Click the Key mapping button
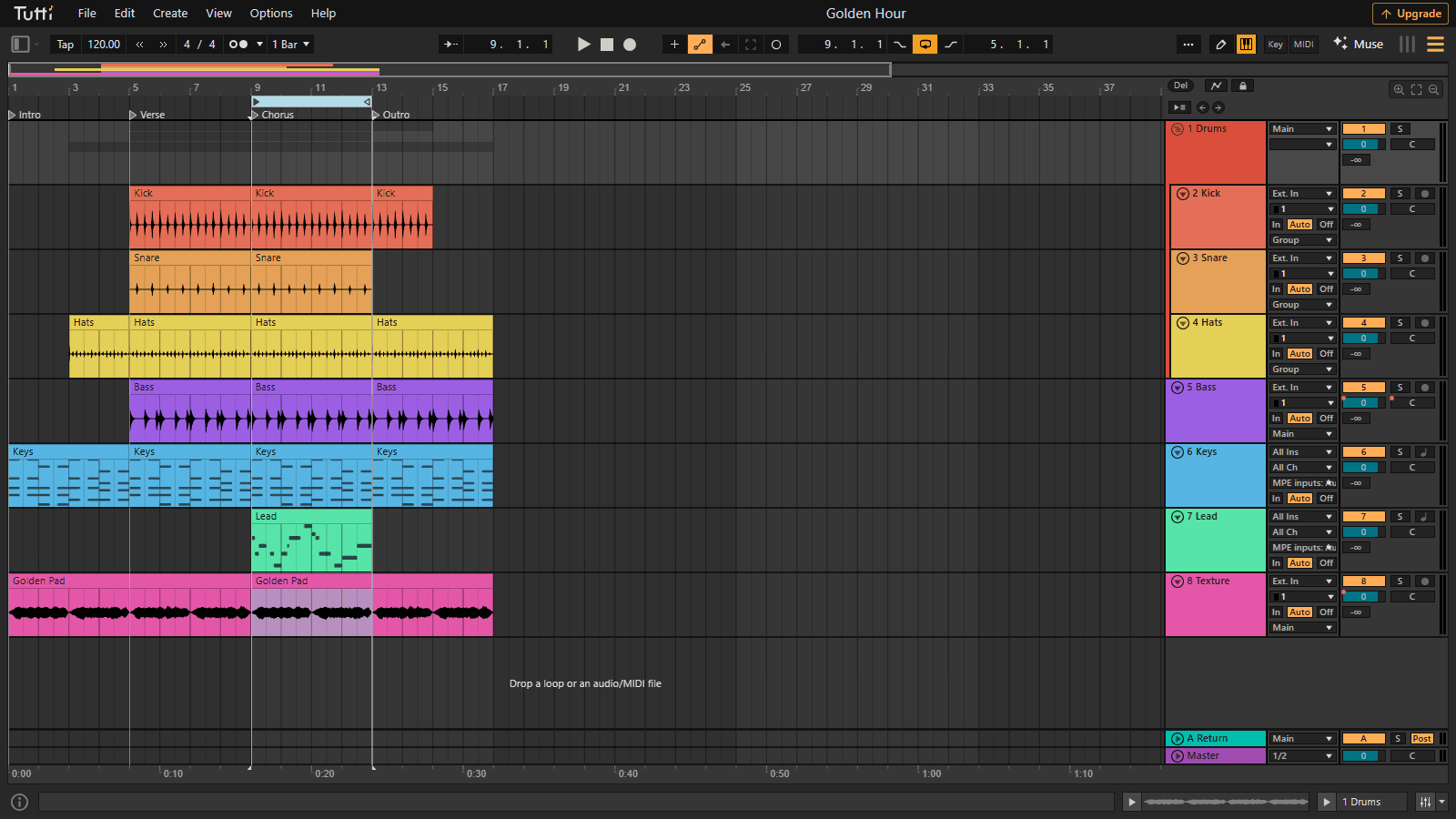Viewport: 1456px width, 819px height. [x=1276, y=44]
